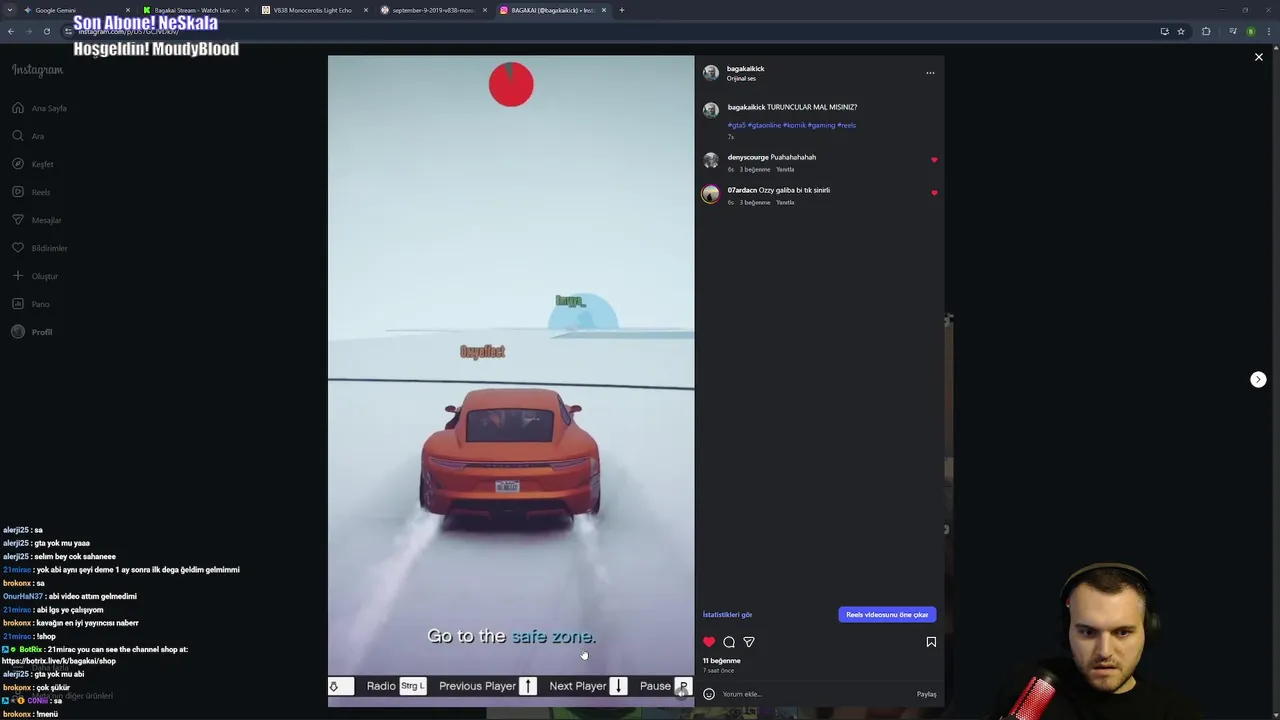This screenshot has height=720, width=1280.
Task: Open Pano dashboard in sidebar
Action: 31,304
